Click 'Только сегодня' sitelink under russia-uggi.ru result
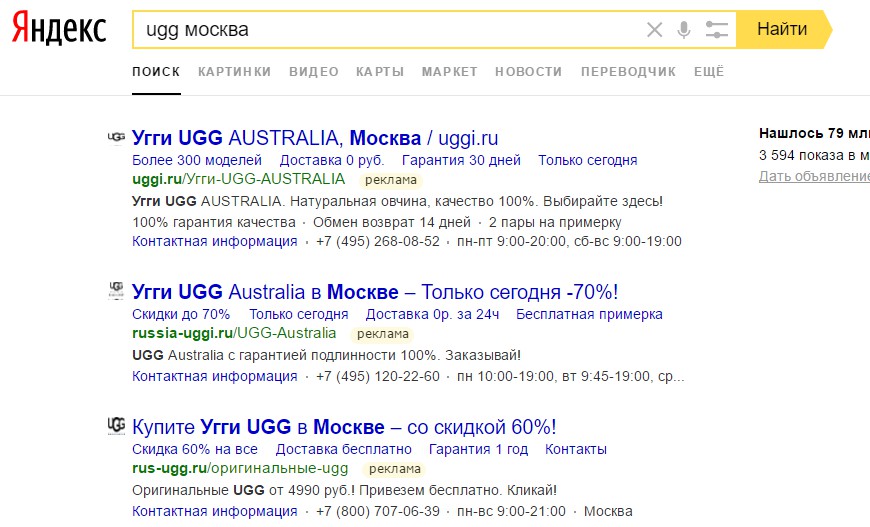The image size is (870, 527). [299, 314]
